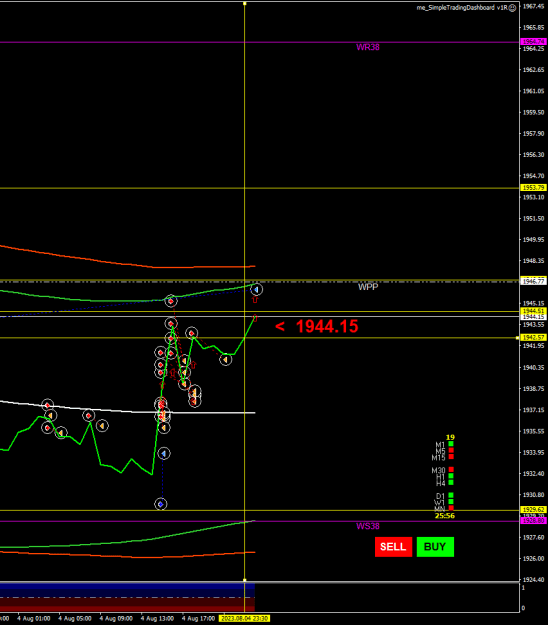Click the 2023.08.04 23:30 crosshair date label
548x625 pixels.
point(244,618)
